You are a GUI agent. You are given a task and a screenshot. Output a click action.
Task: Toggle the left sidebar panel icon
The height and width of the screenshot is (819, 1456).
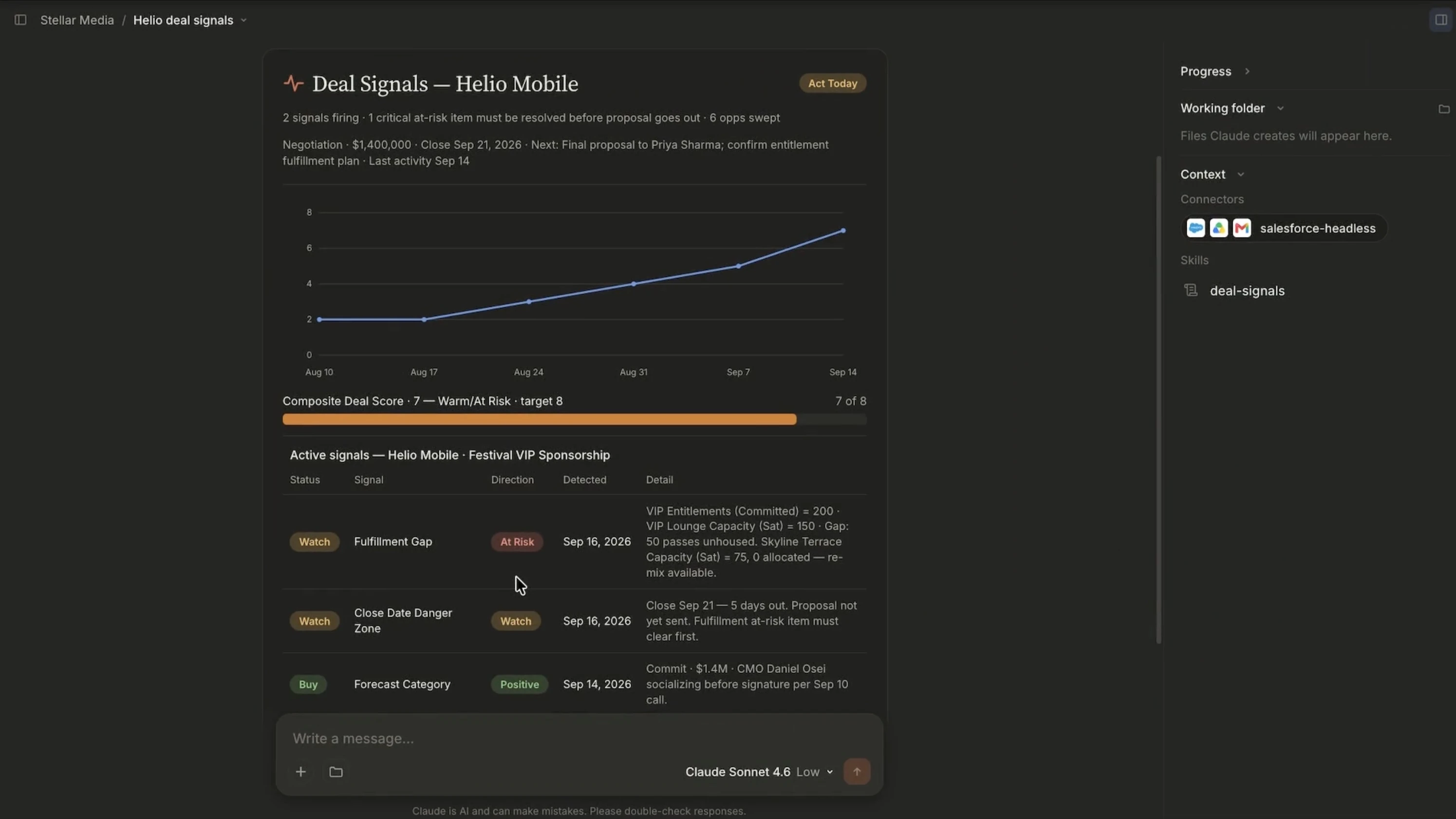(x=20, y=20)
